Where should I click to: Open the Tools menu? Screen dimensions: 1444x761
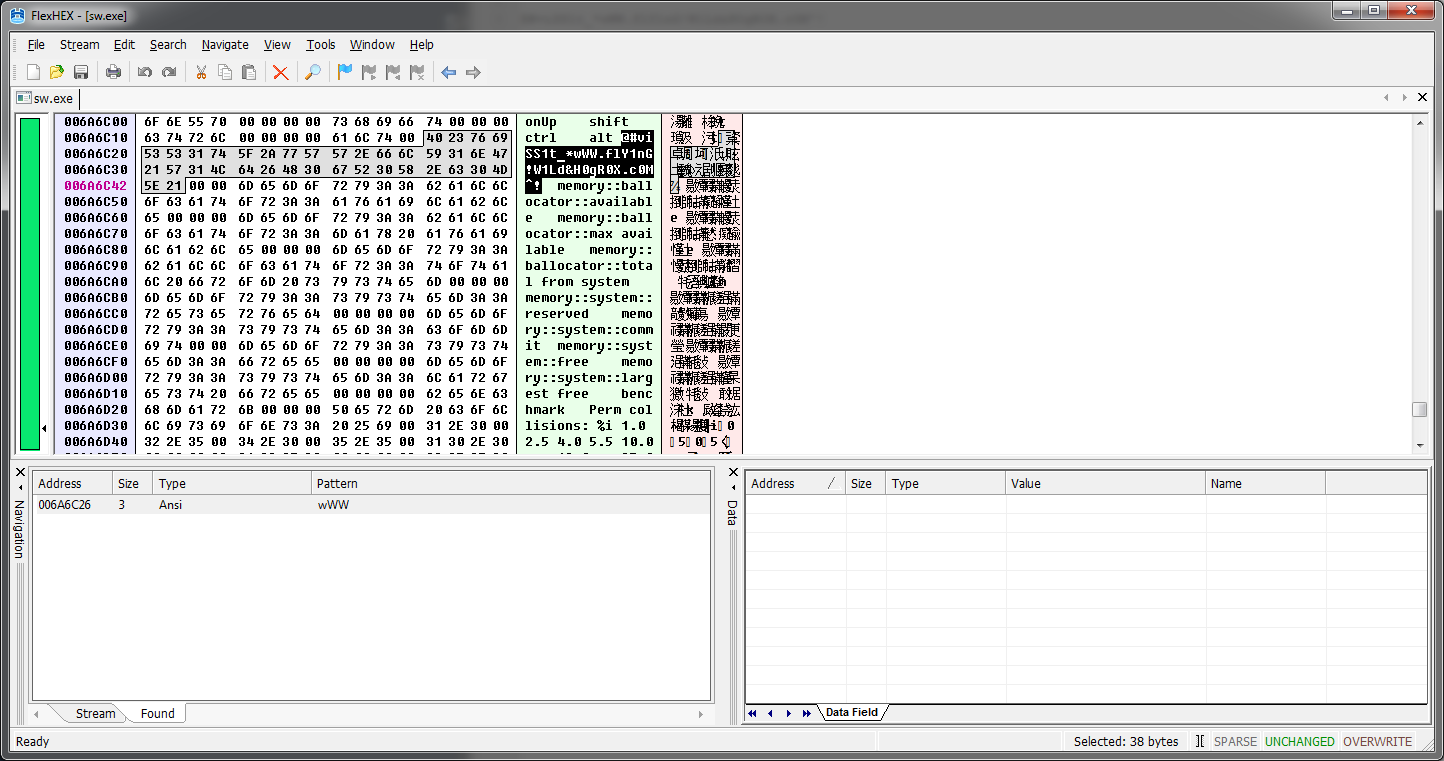321,44
